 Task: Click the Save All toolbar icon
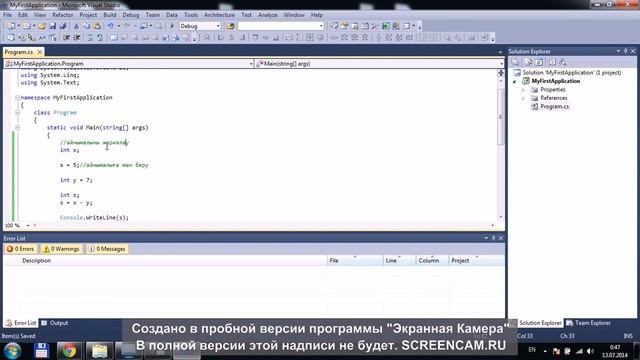click(x=63, y=26)
